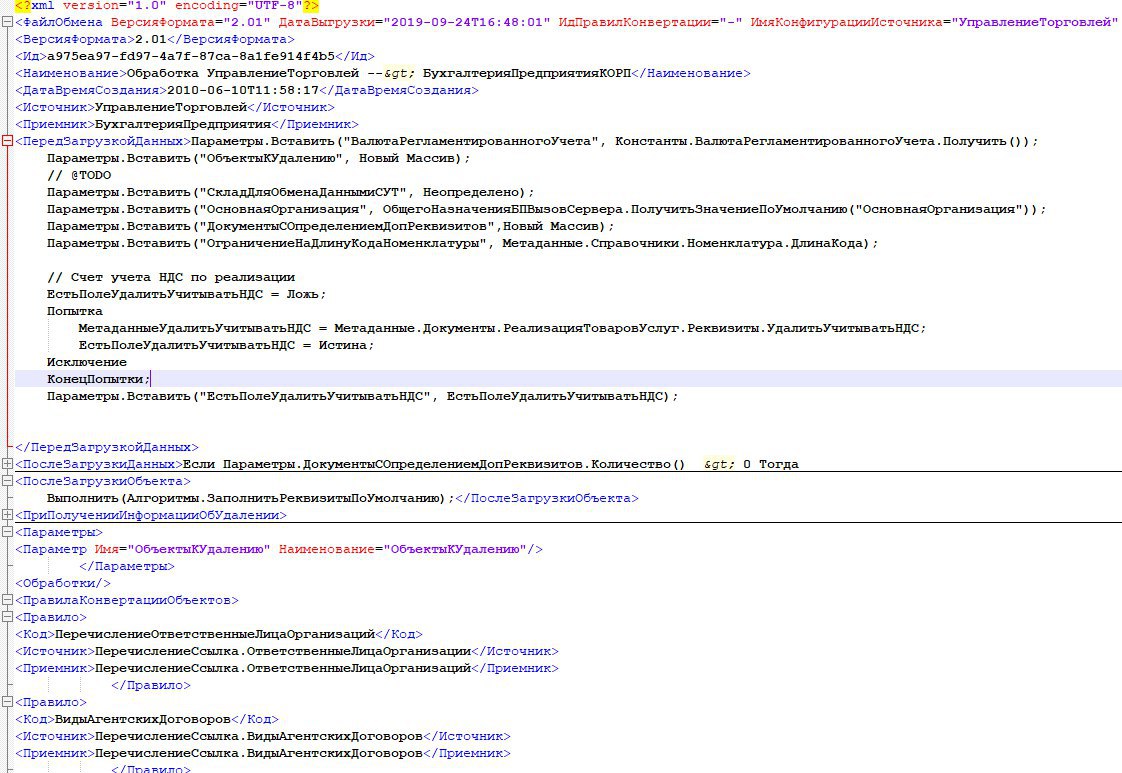Click the Исключение keyword line
The height and width of the screenshot is (773, 1122).
pyautogui.click(x=87, y=362)
